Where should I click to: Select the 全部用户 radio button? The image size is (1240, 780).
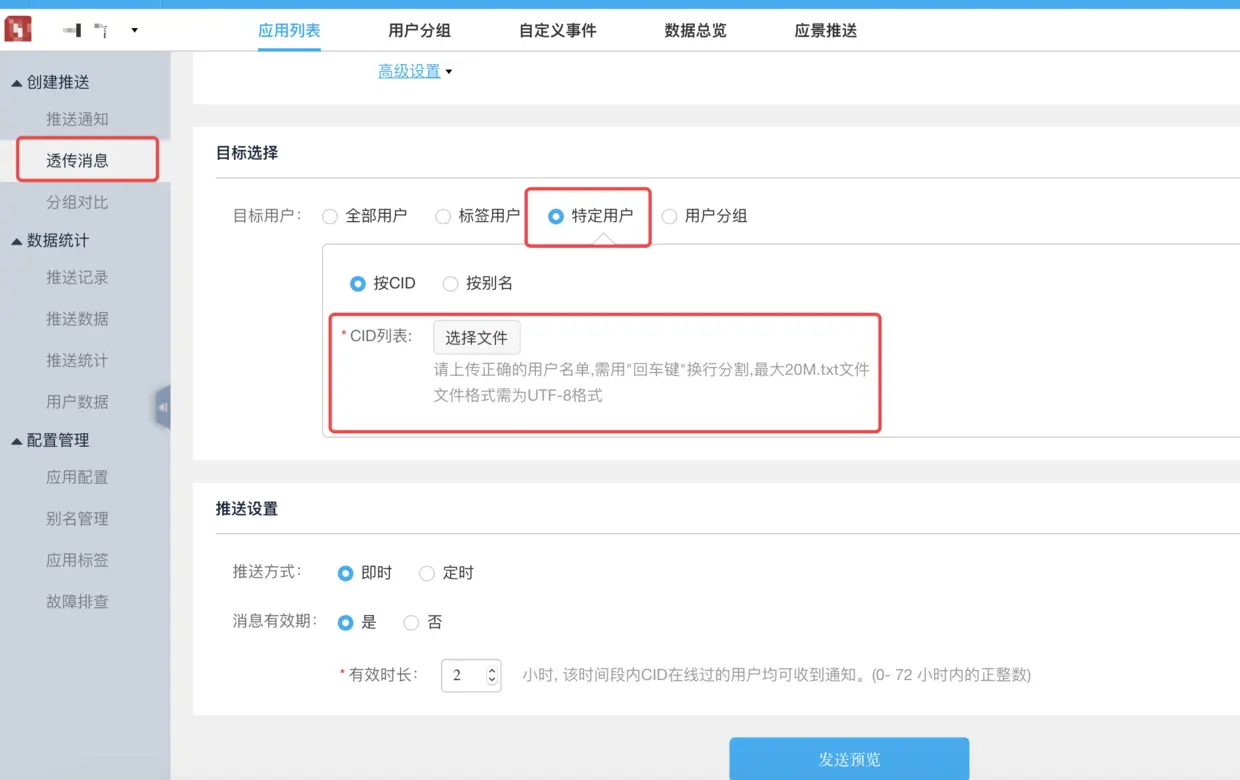click(x=330, y=216)
